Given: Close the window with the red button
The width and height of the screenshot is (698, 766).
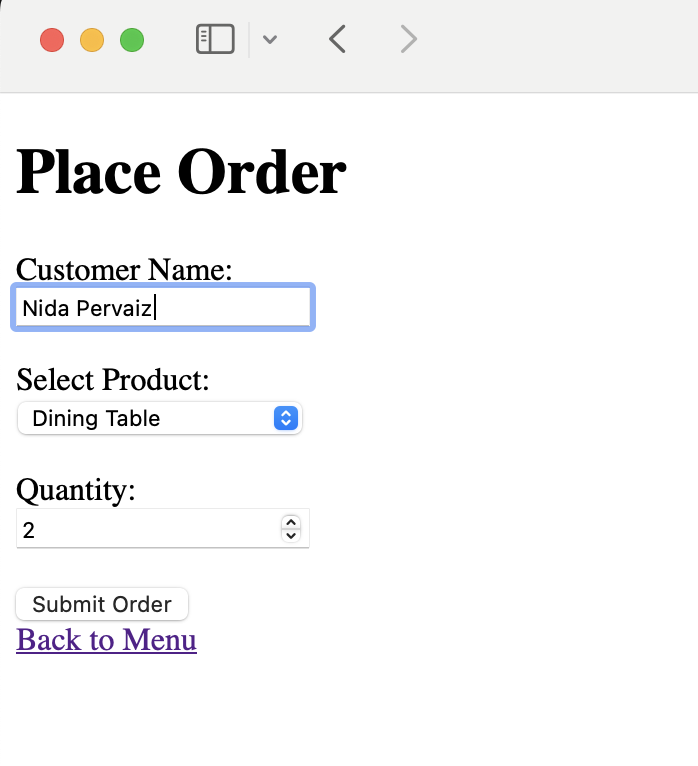Looking at the screenshot, I should tap(52, 40).
